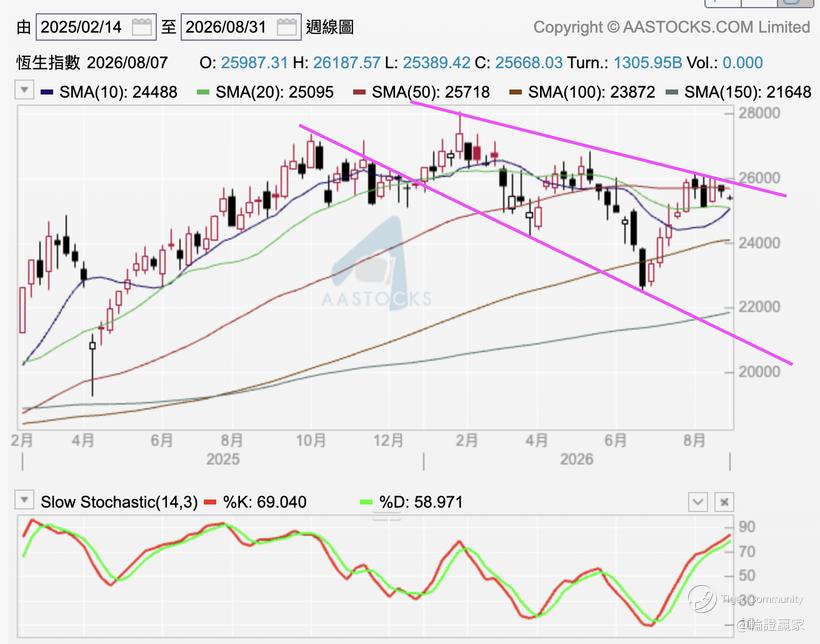Click the quote date 2026/08/07
The width and height of the screenshot is (820, 644).
pos(127,63)
